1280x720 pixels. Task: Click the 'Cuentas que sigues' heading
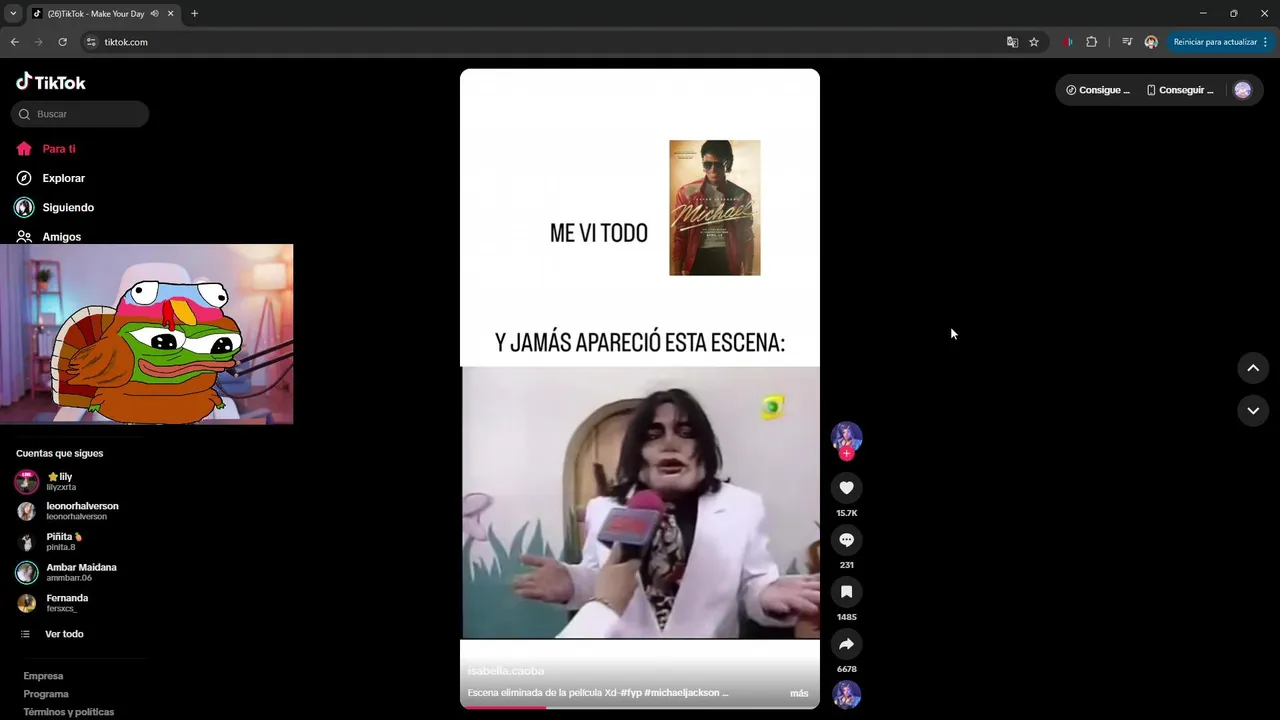coord(59,454)
